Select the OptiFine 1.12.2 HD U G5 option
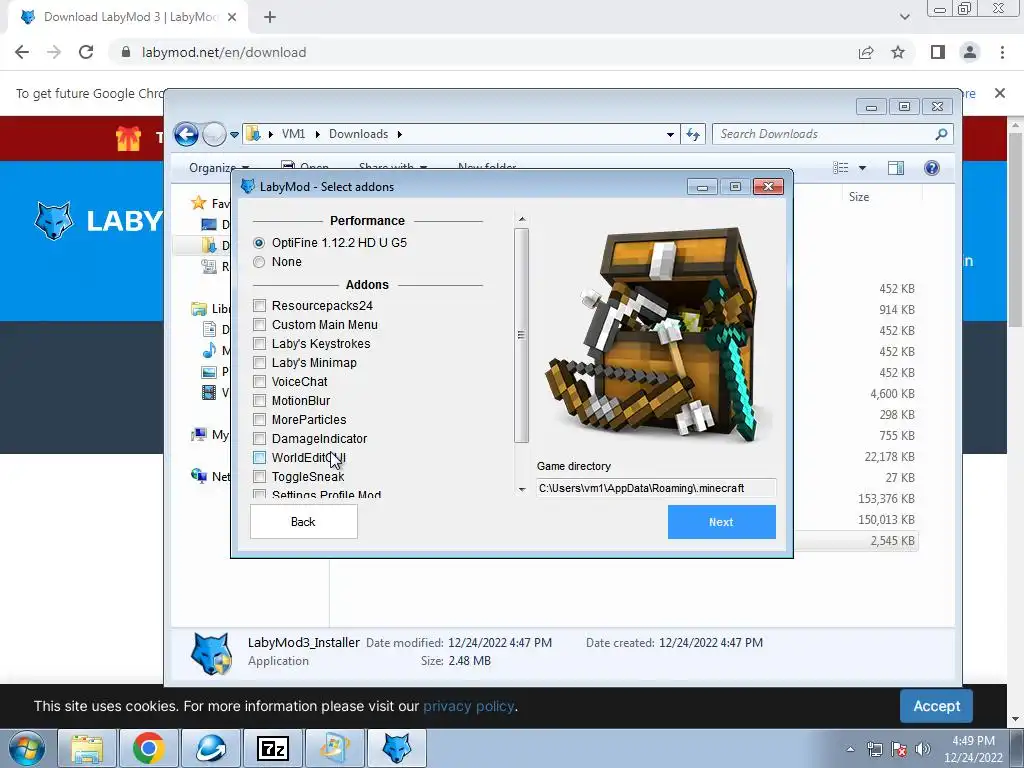The image size is (1024, 768). 259,243
